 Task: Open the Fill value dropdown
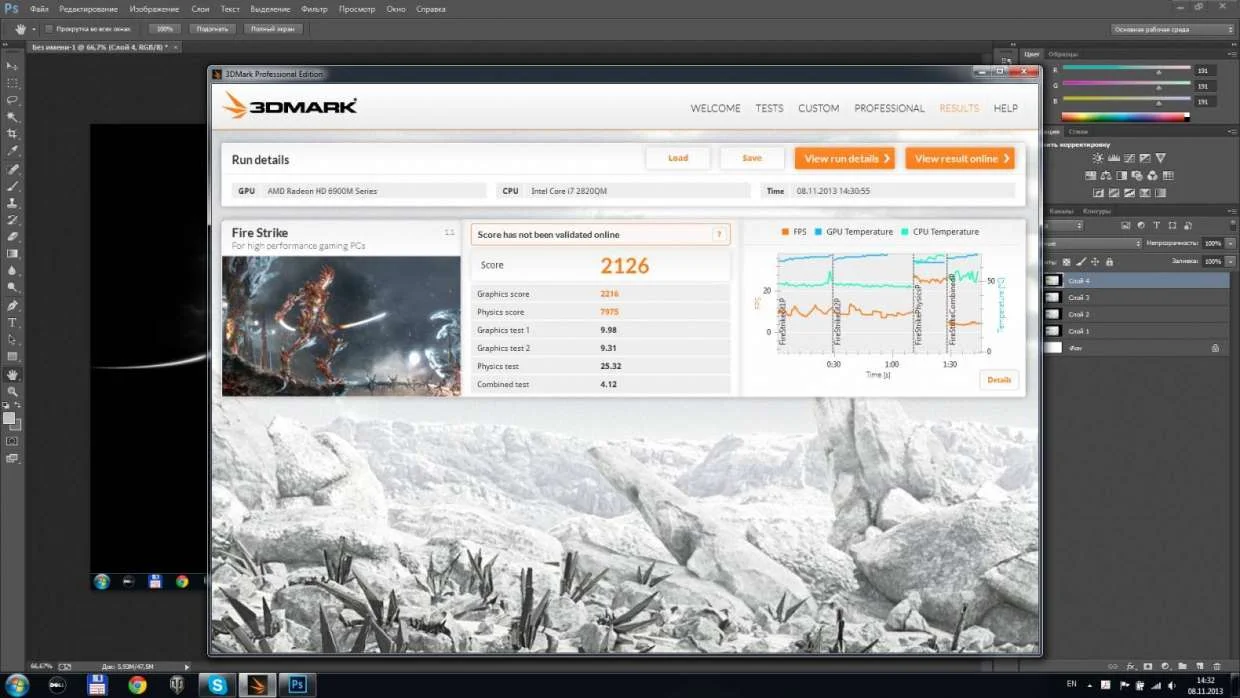1231,261
